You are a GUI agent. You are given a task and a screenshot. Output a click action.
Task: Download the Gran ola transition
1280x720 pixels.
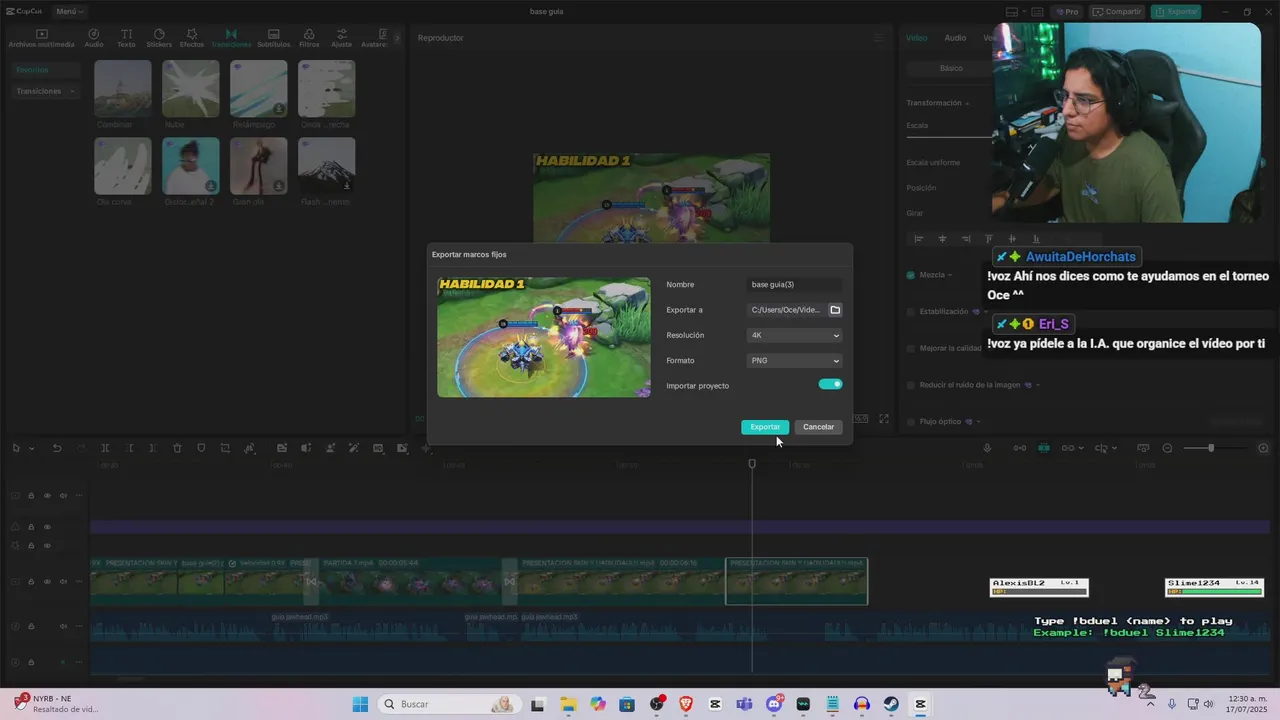(279, 185)
